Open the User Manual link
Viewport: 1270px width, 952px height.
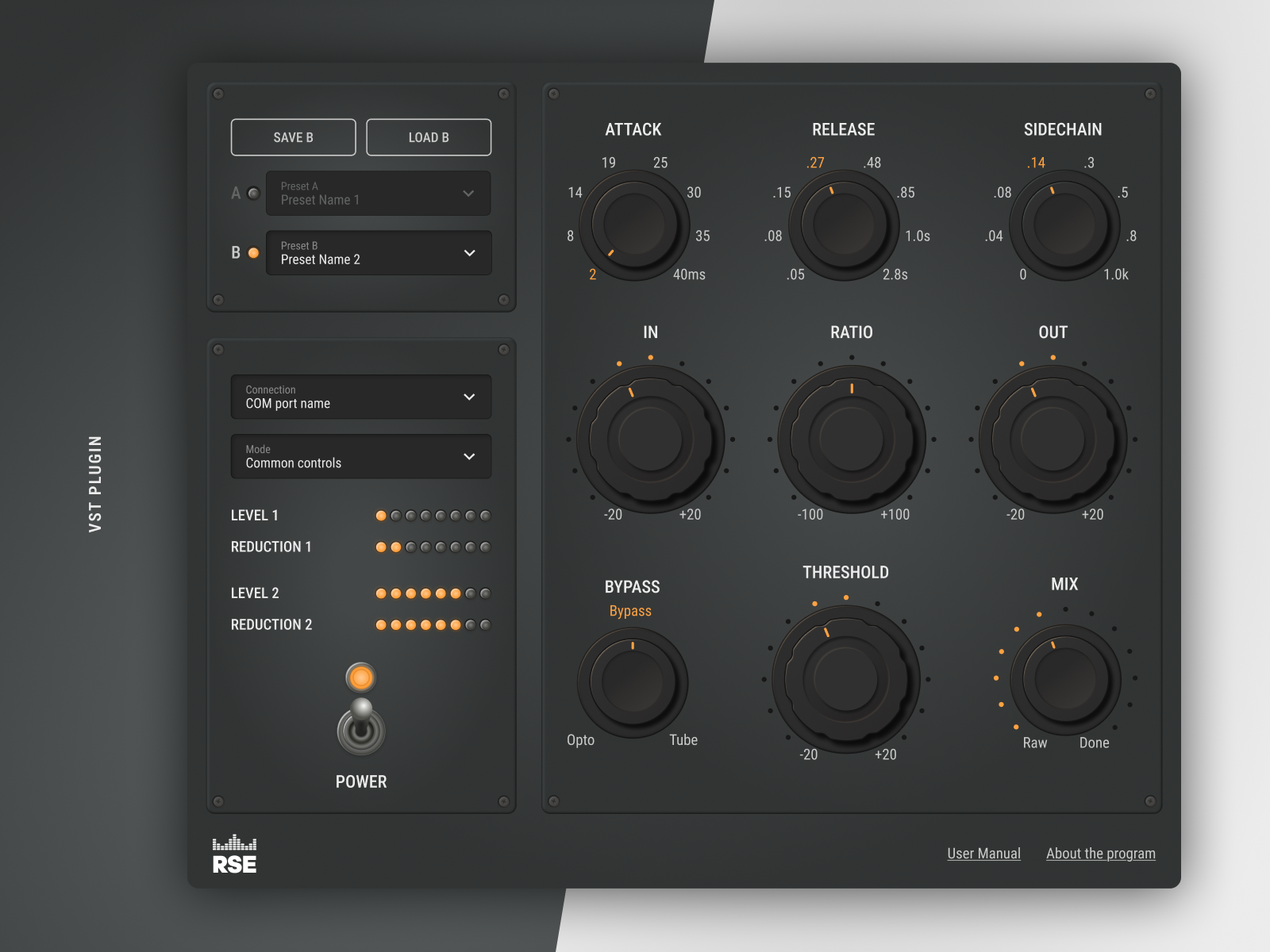point(983,854)
